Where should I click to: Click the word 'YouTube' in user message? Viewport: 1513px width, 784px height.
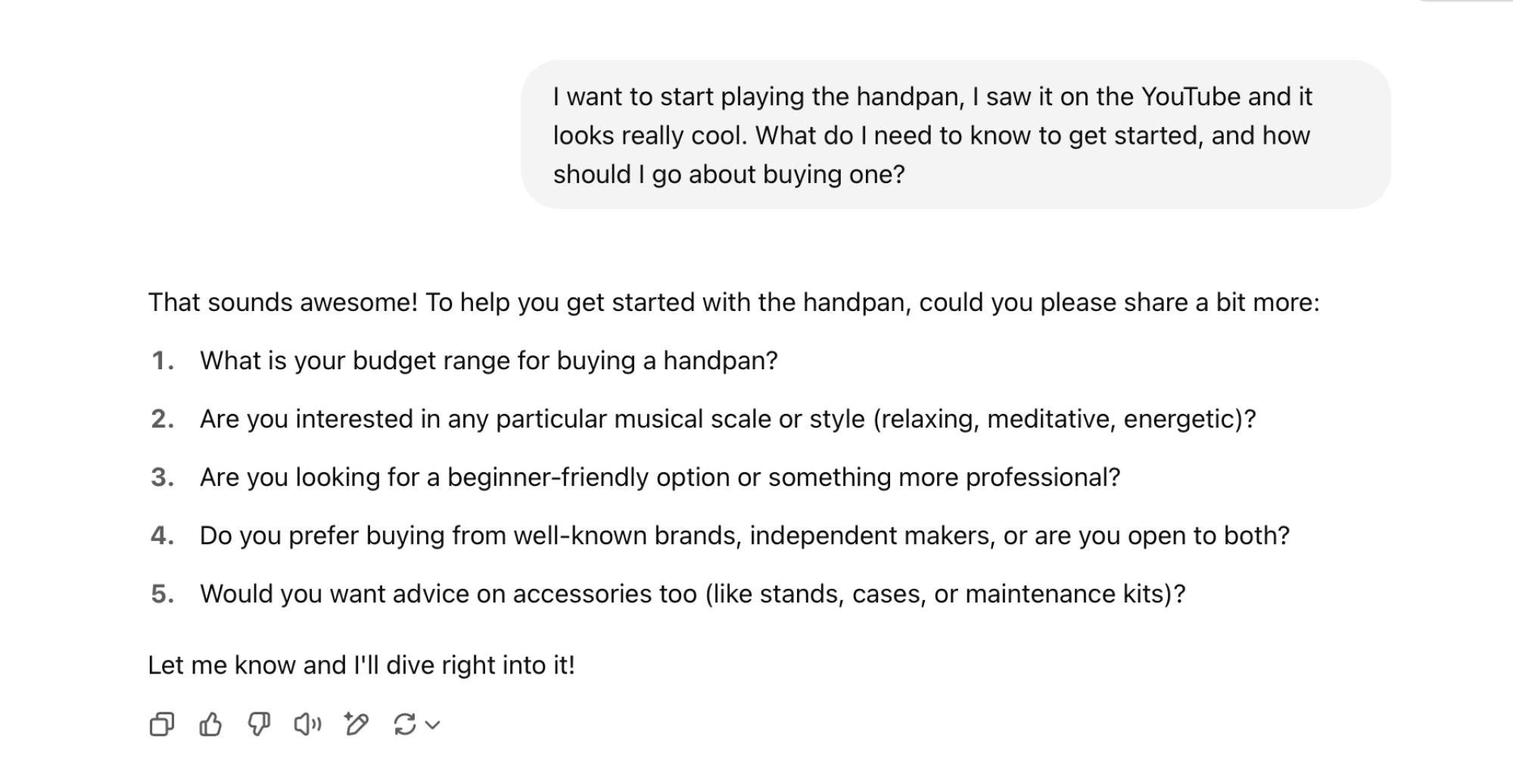pyautogui.click(x=1191, y=96)
